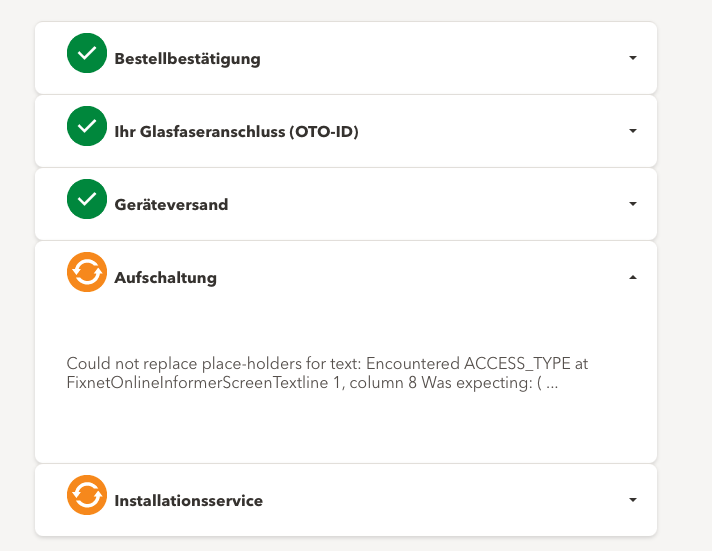Image resolution: width=712 pixels, height=551 pixels.
Task: Click the green checkmark for Glasfaseranschluss (OTO-ID)
Action: [x=87, y=127]
